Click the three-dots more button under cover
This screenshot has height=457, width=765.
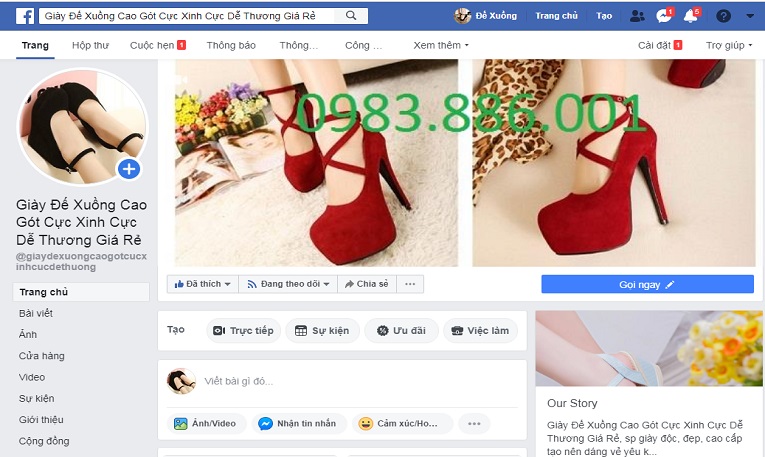point(408,284)
